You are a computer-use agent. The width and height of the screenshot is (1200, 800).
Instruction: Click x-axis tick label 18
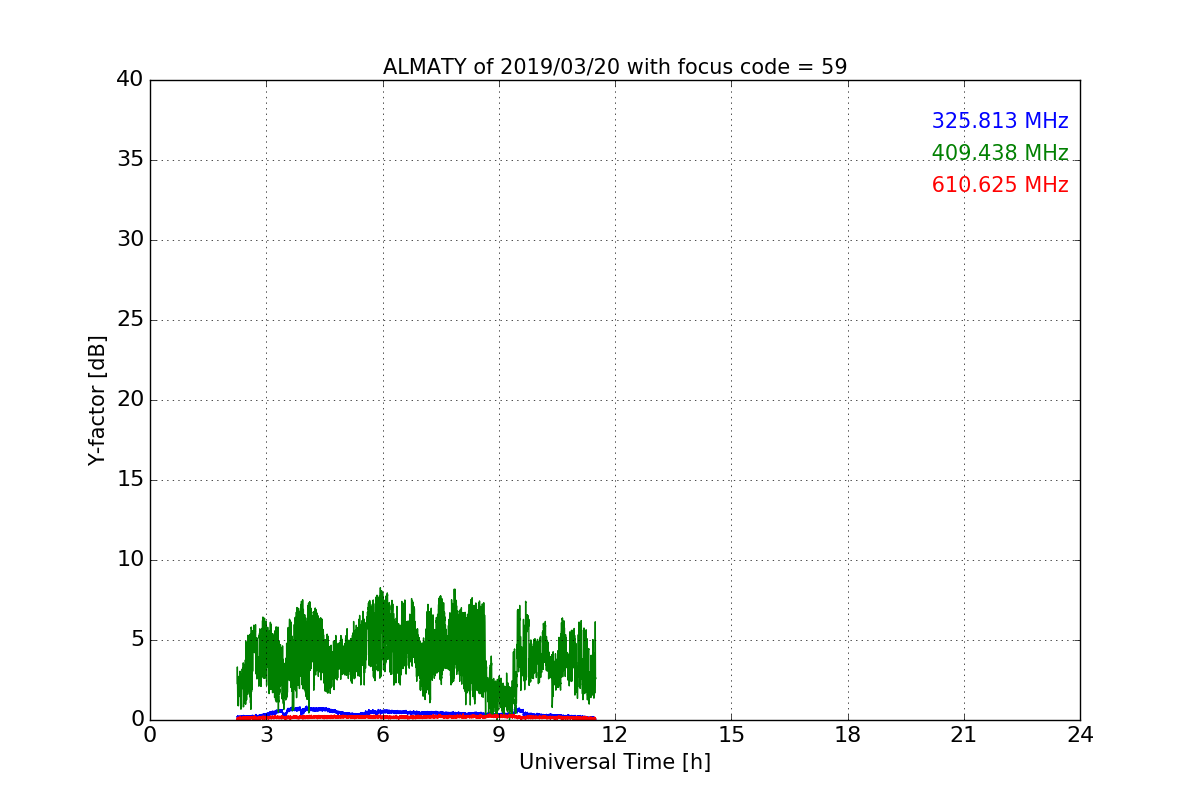tap(848, 735)
